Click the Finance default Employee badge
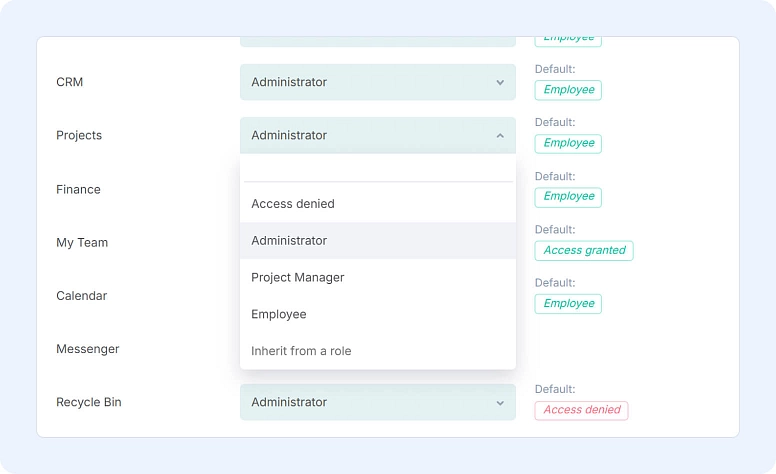The height and width of the screenshot is (474, 776). click(x=568, y=197)
